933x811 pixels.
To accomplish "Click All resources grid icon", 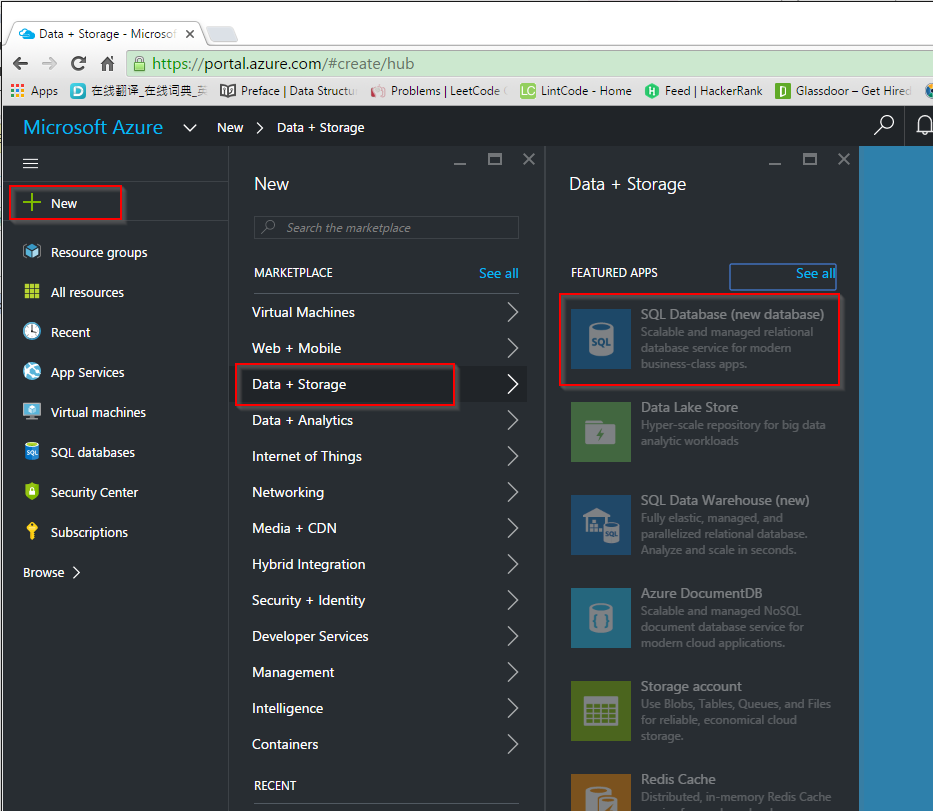I will pos(32,292).
